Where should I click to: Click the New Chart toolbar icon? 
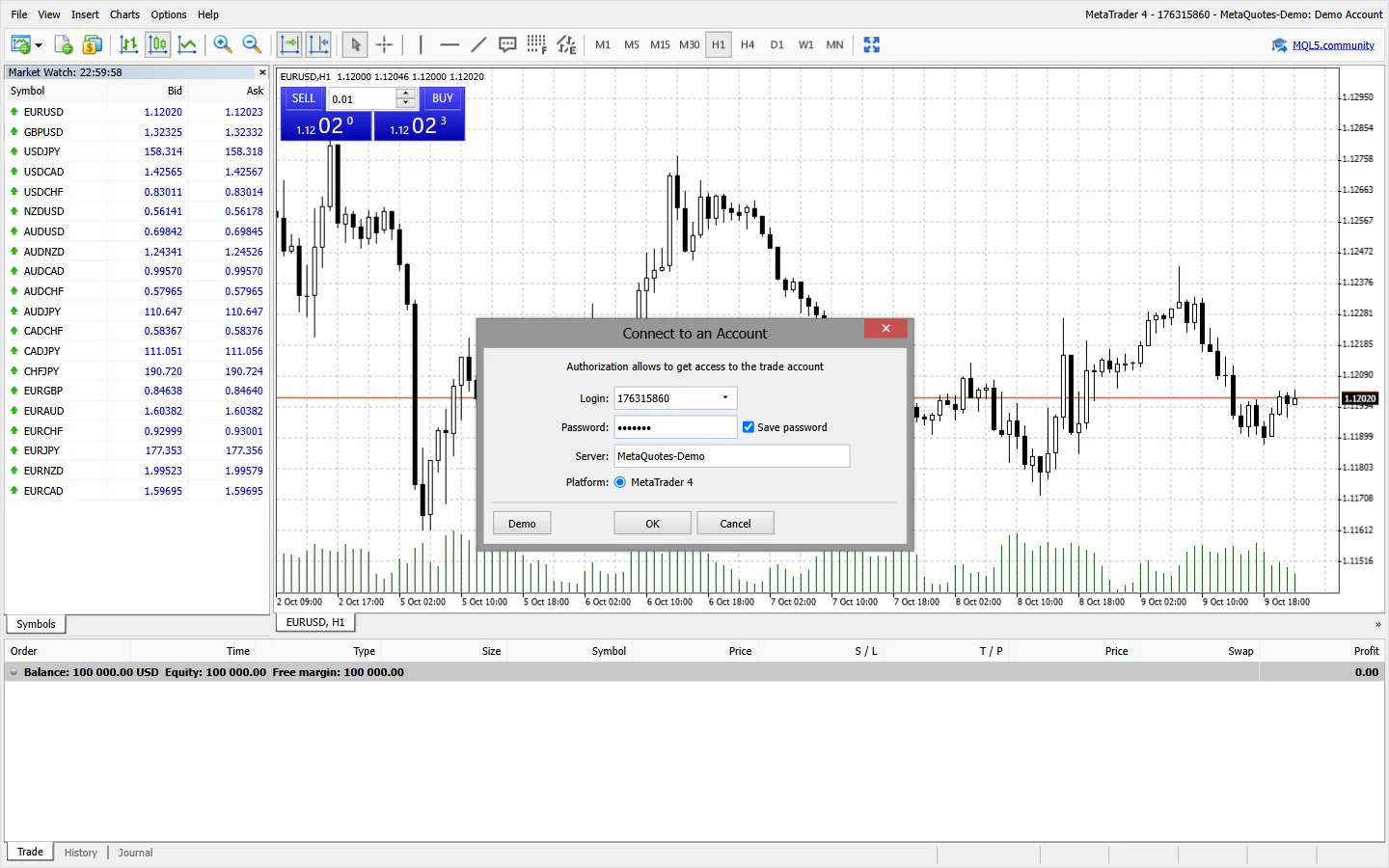pos(20,44)
